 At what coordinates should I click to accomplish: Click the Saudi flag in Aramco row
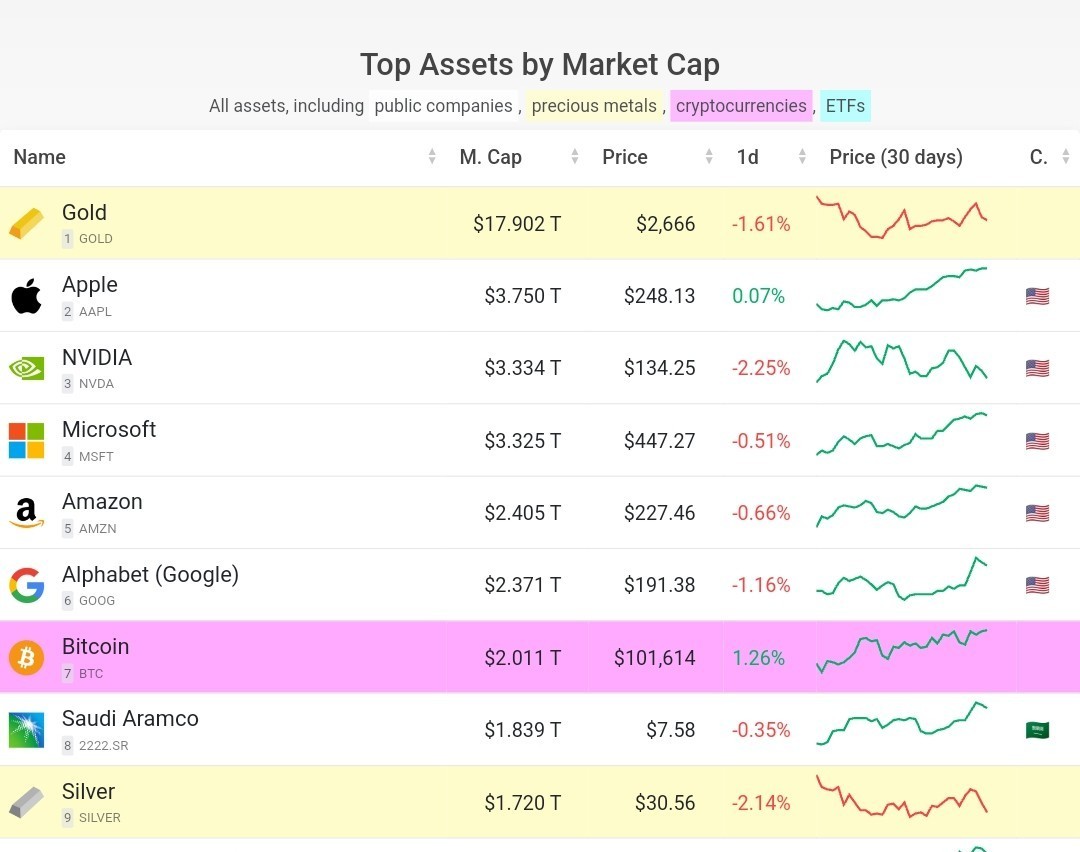tap(1037, 730)
